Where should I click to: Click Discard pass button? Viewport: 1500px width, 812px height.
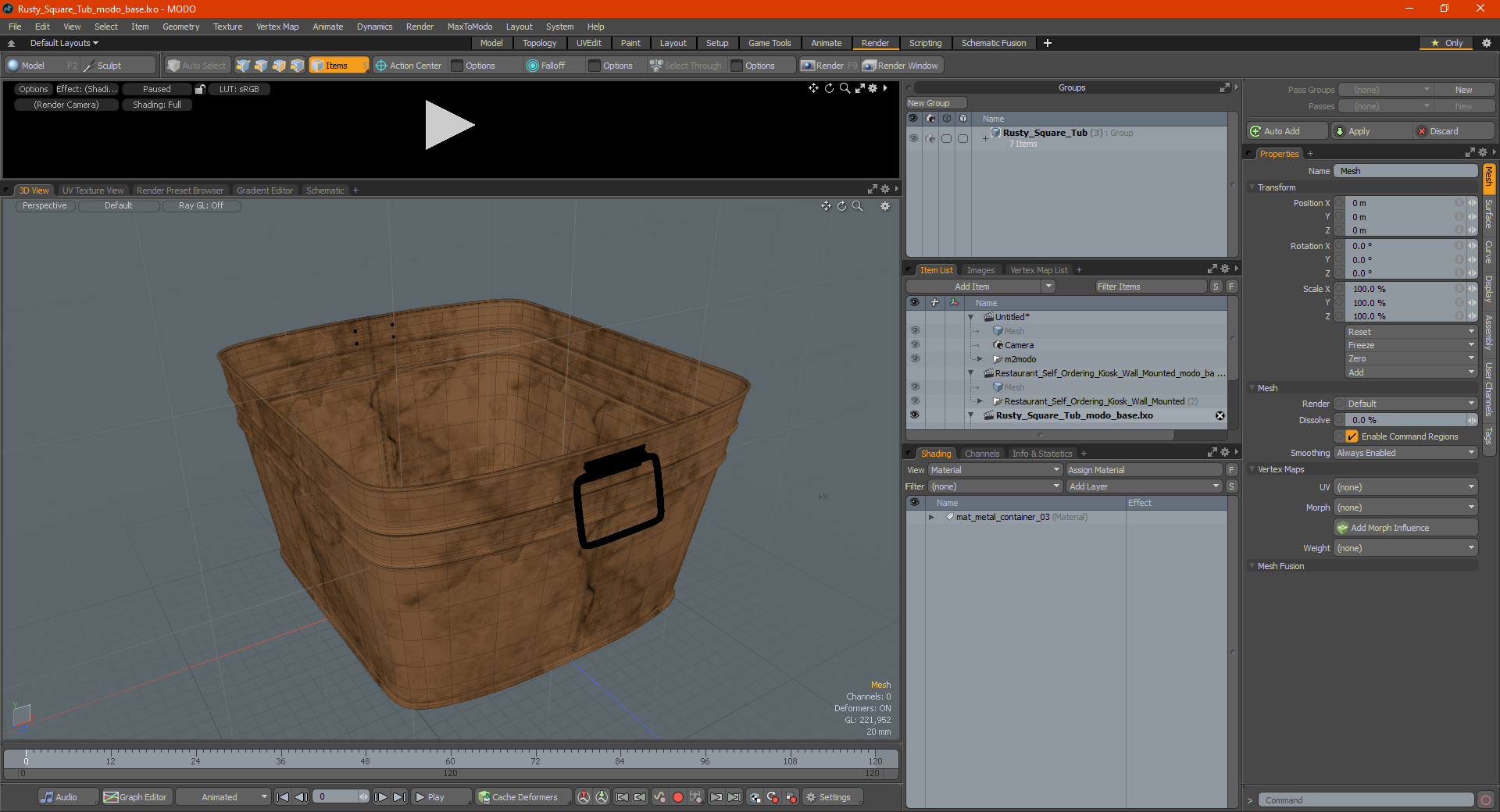tap(1455, 131)
